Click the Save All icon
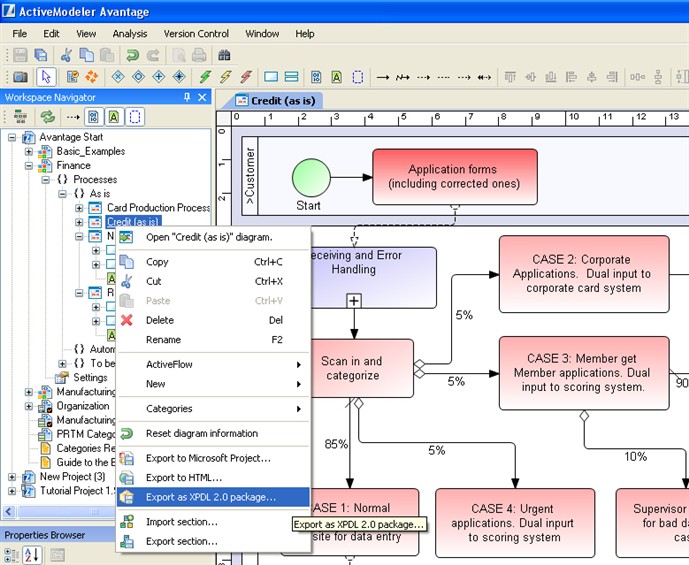 click(41, 55)
